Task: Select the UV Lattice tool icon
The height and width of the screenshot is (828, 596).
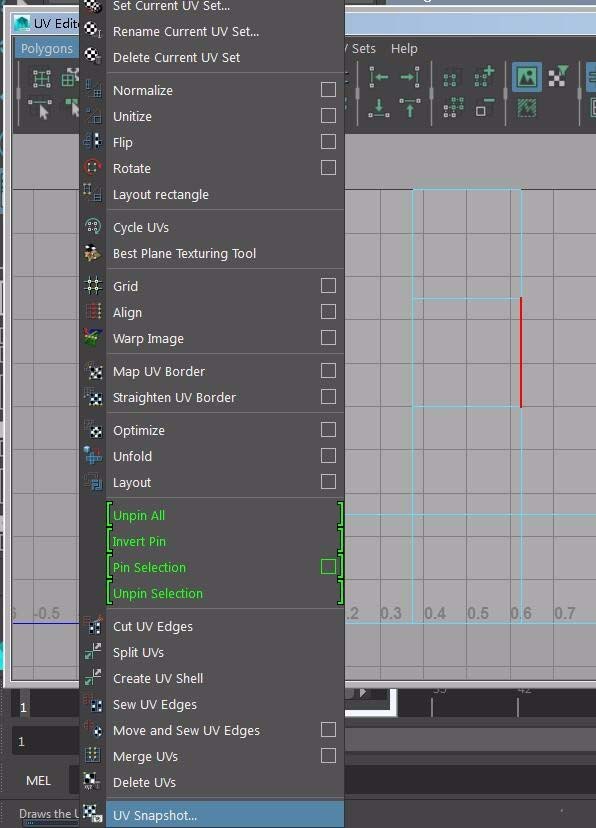Action: click(x=42, y=79)
